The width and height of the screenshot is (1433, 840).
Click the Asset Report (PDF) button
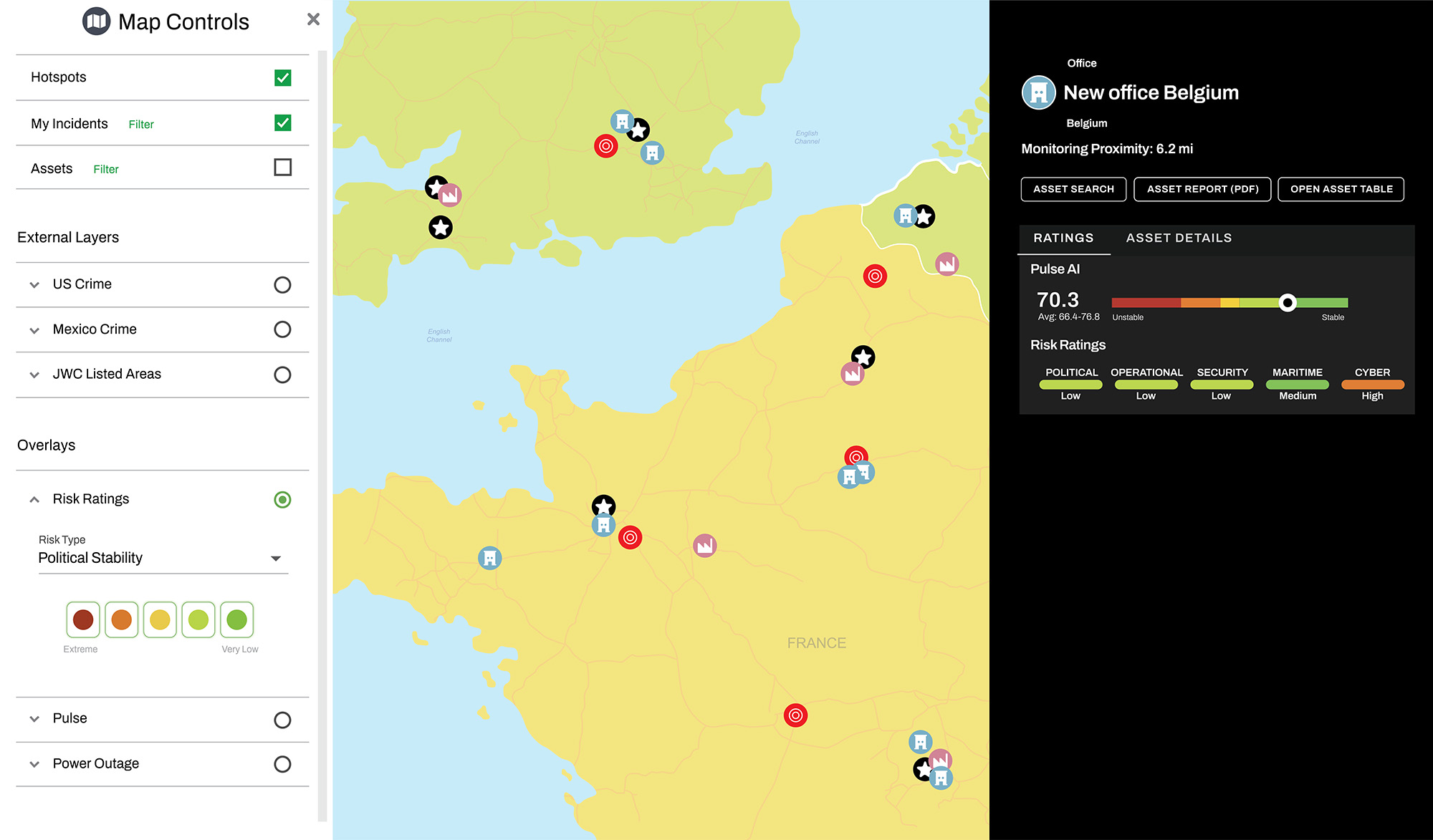coord(1202,189)
